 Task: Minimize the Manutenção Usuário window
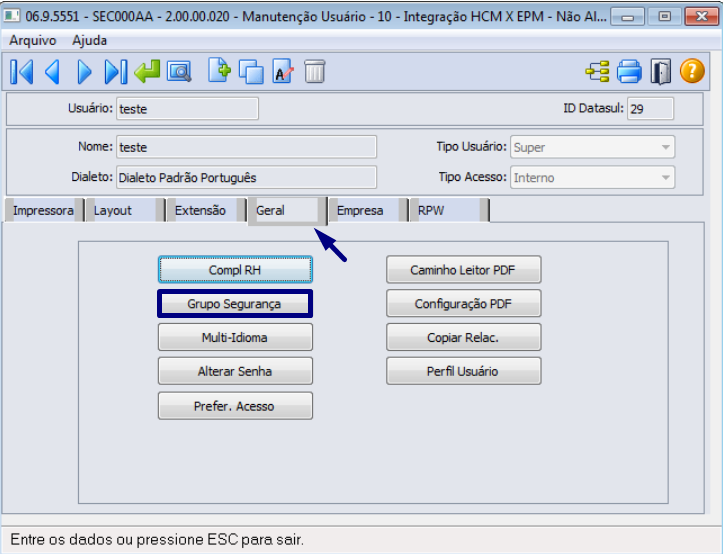[x=627, y=17]
